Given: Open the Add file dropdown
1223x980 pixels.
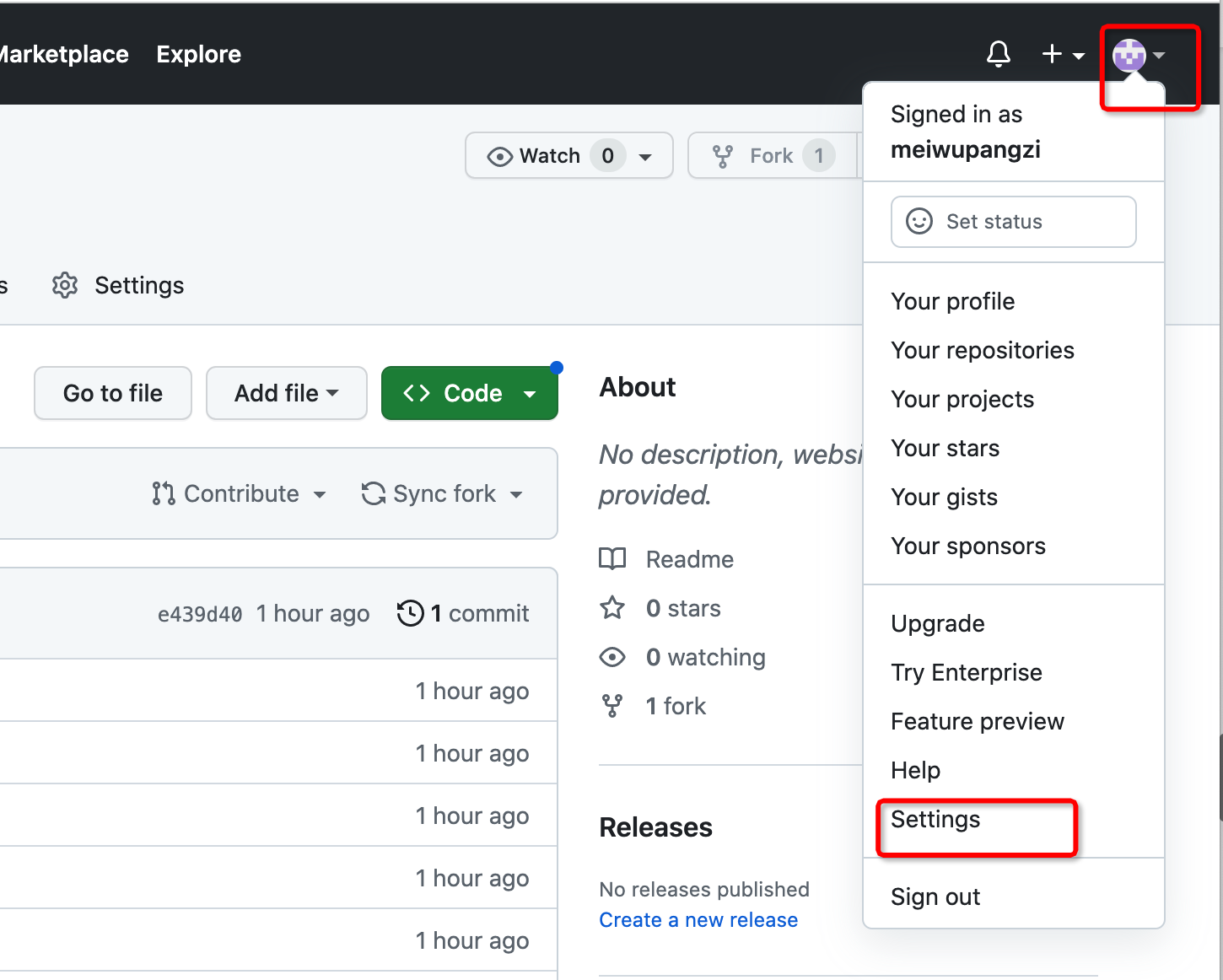Looking at the screenshot, I should pos(287,393).
